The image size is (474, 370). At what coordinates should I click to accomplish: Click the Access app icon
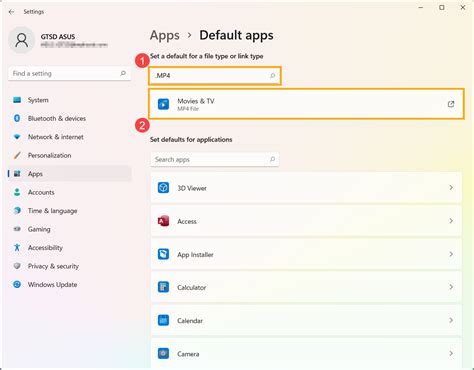click(x=163, y=221)
